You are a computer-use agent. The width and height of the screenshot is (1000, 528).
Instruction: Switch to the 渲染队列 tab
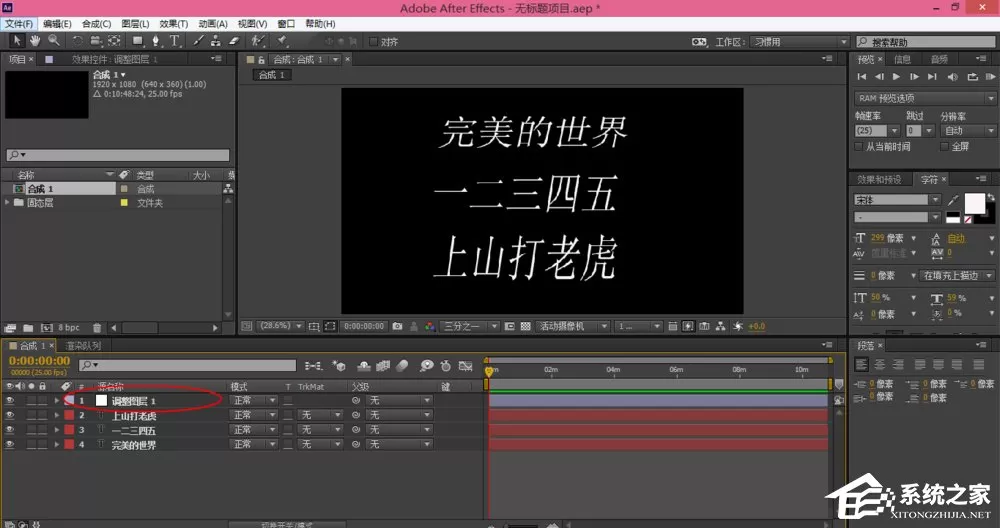point(84,346)
